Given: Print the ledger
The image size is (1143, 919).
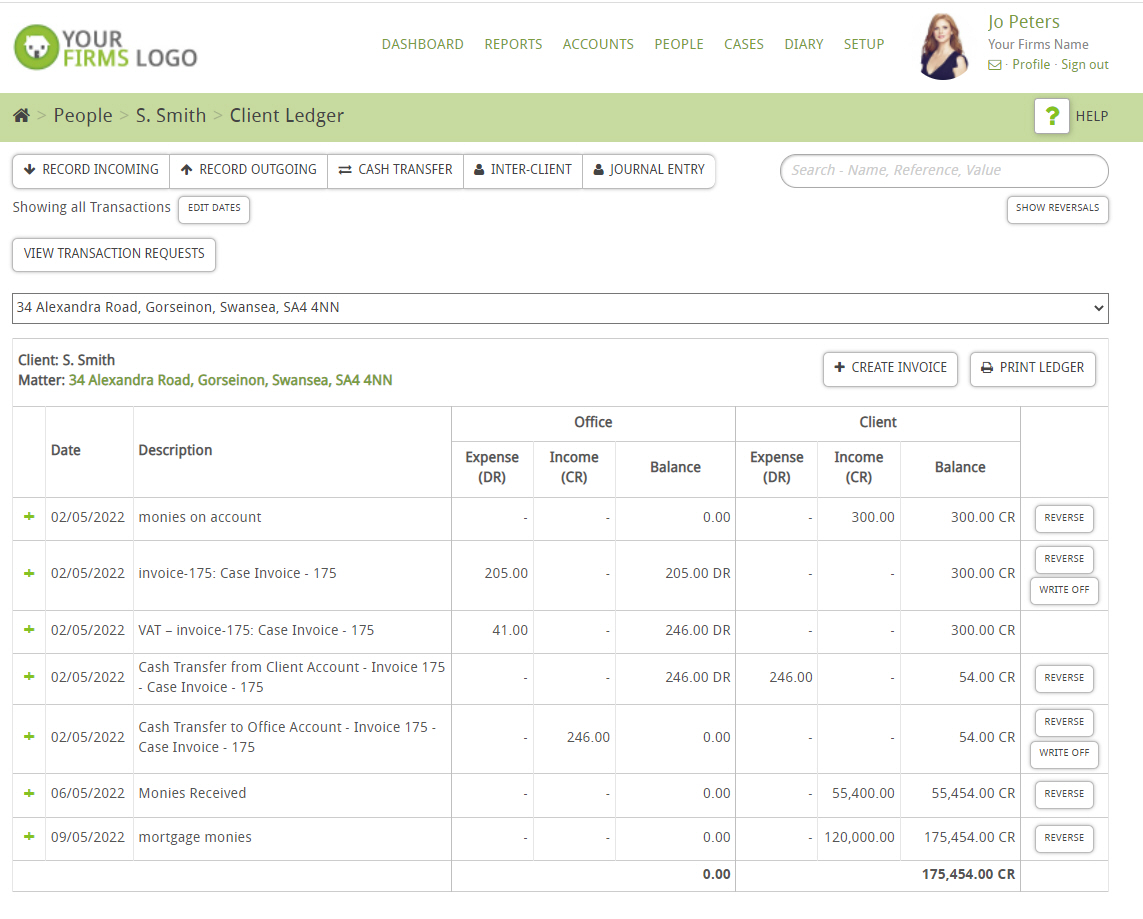Looking at the screenshot, I should pyautogui.click(x=1032, y=368).
